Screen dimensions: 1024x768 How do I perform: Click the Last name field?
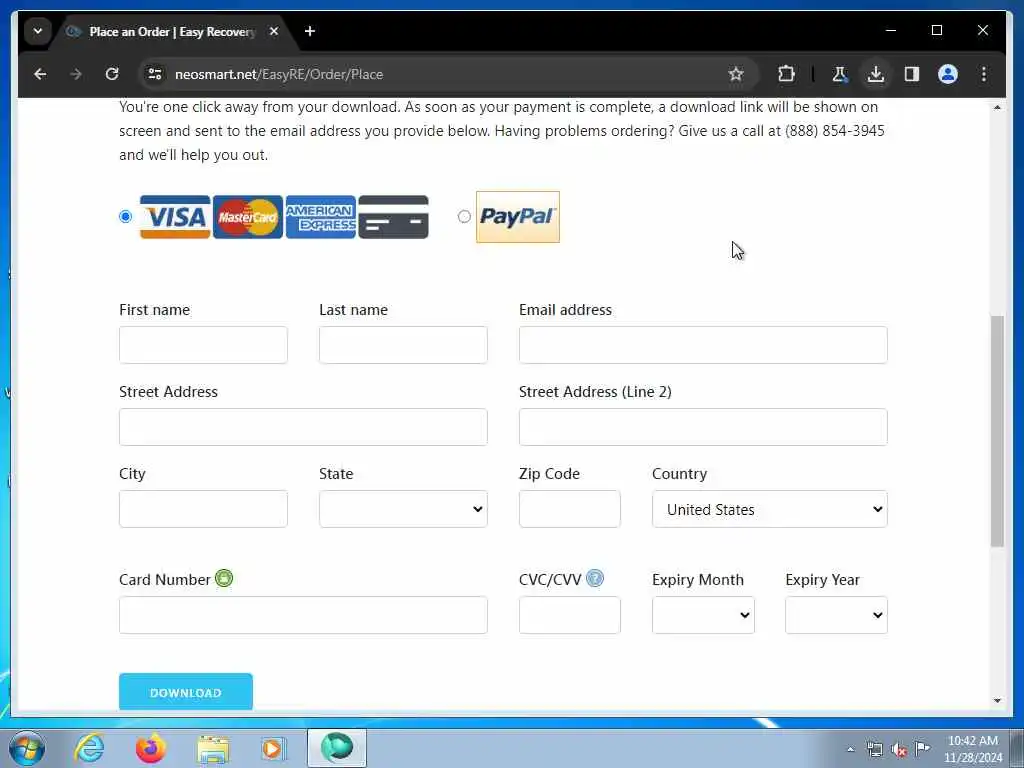pos(403,345)
